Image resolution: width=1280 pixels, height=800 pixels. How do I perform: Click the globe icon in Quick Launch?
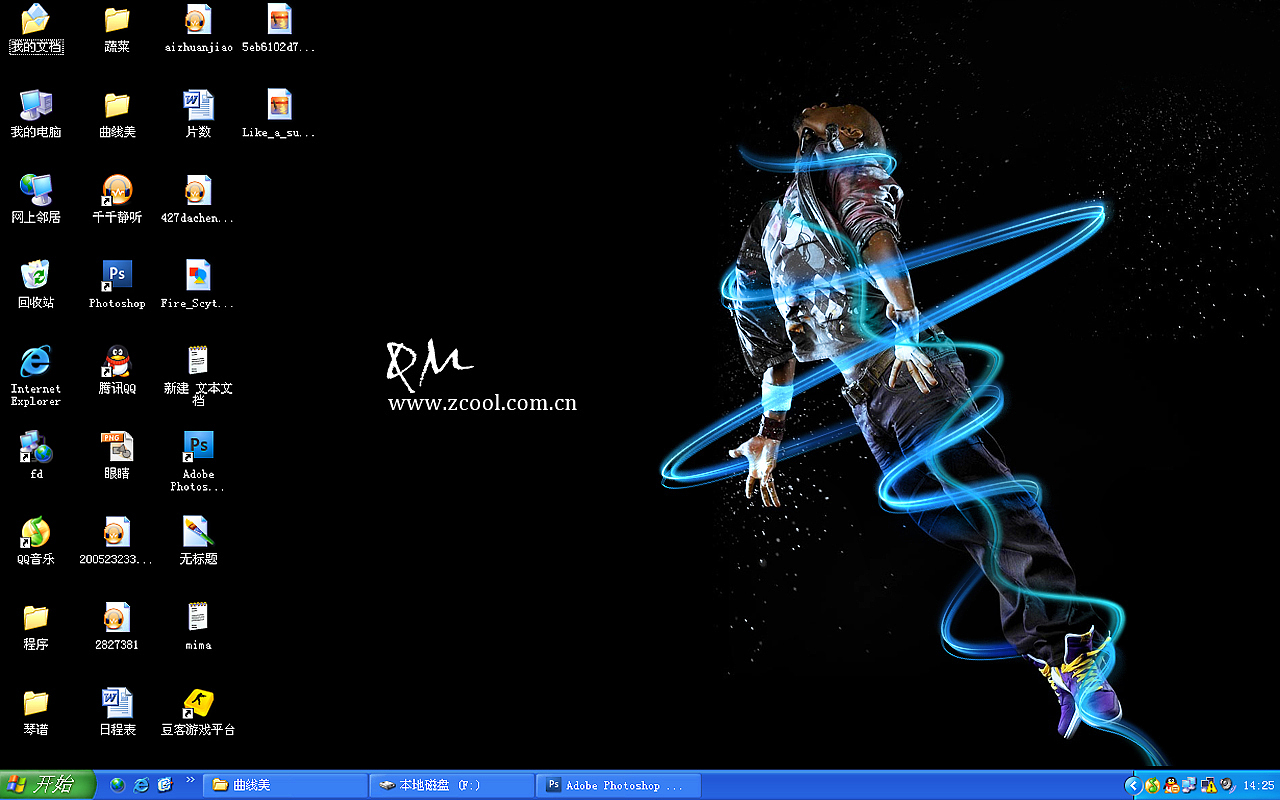click(118, 785)
